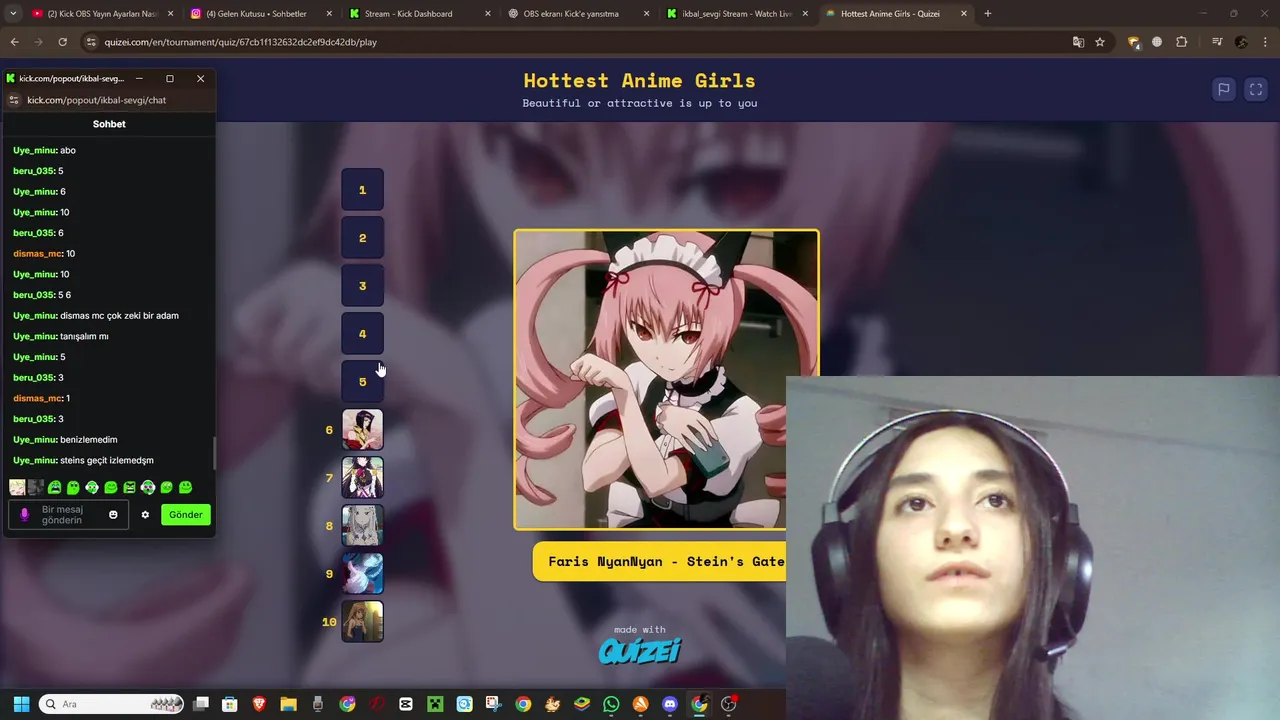Click the rank 6 character thumbnail
1280x720 pixels.
(362, 430)
